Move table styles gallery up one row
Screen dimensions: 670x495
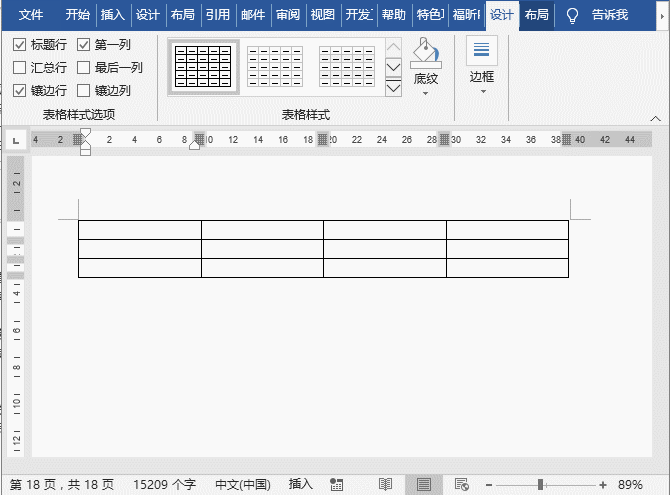(393, 47)
